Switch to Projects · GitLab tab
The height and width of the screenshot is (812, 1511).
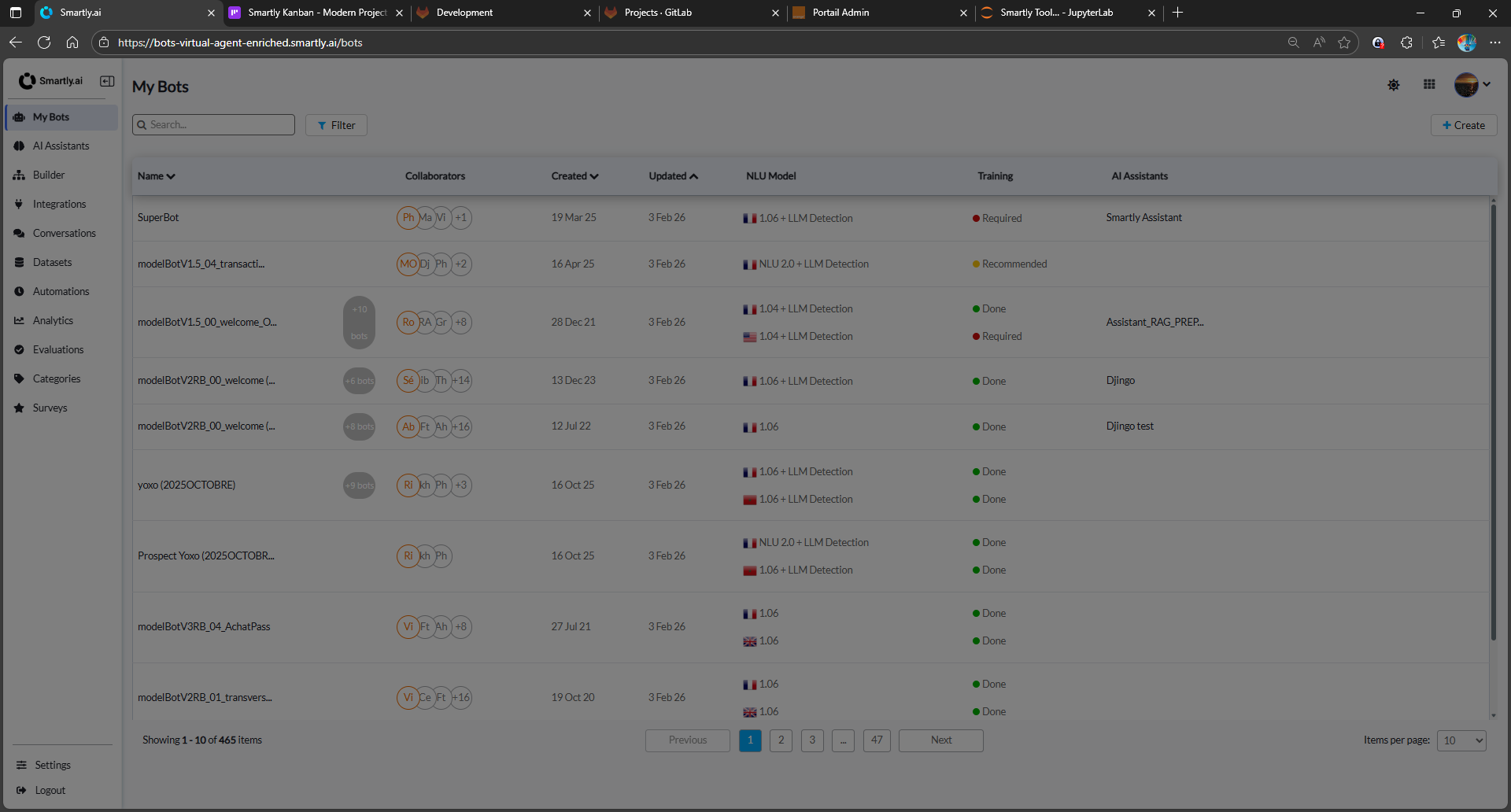pos(693,13)
